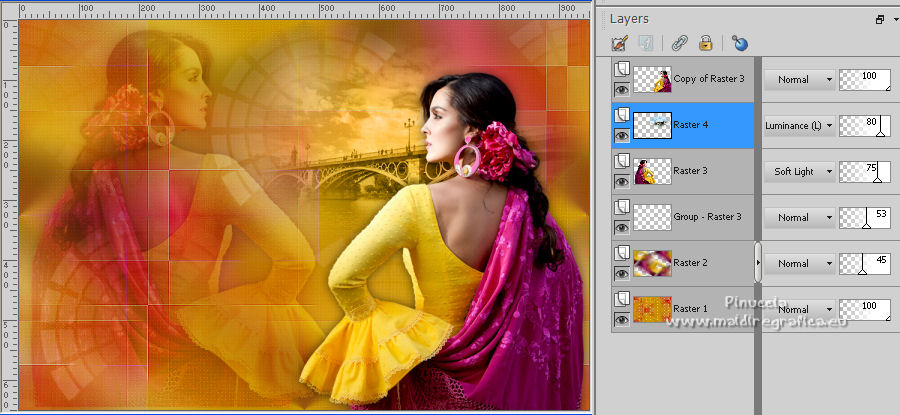Select the Copy of Raster 3 layer name
The height and width of the screenshot is (415, 900).
coord(709,79)
